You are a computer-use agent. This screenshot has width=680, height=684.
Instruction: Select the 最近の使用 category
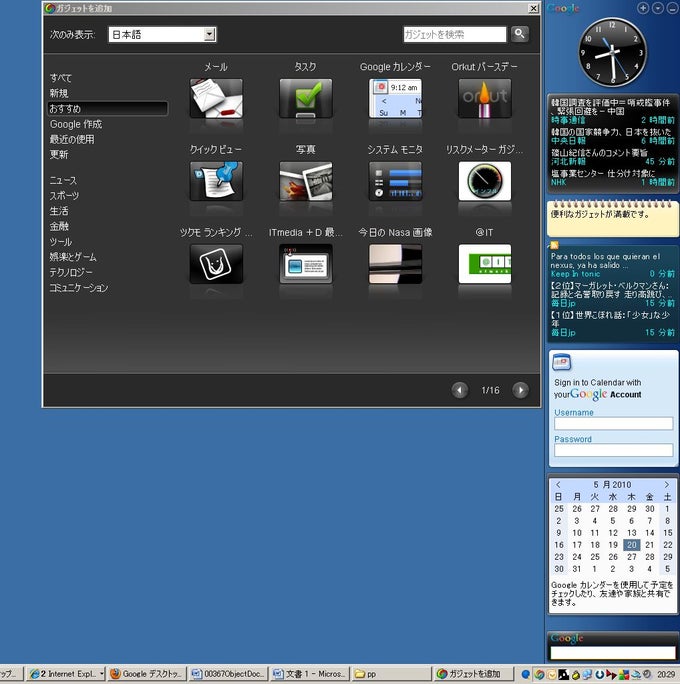[72, 140]
